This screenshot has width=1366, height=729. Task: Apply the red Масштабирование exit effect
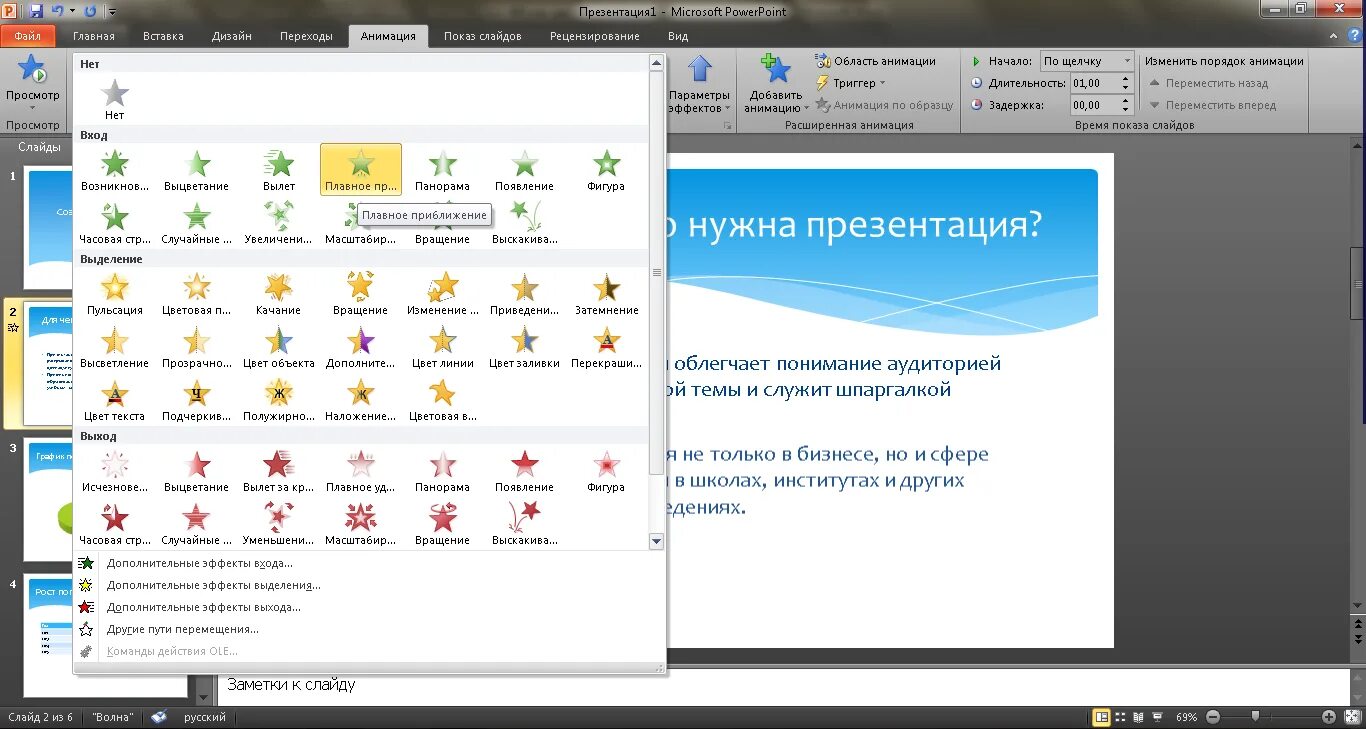click(x=361, y=524)
